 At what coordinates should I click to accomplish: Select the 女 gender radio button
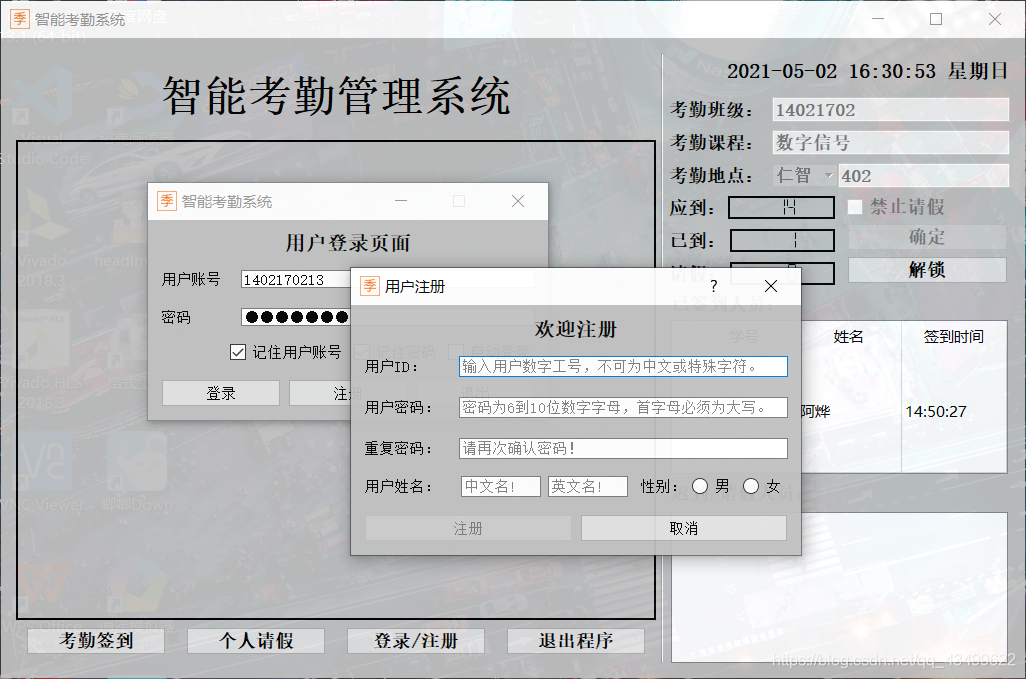tap(751, 486)
